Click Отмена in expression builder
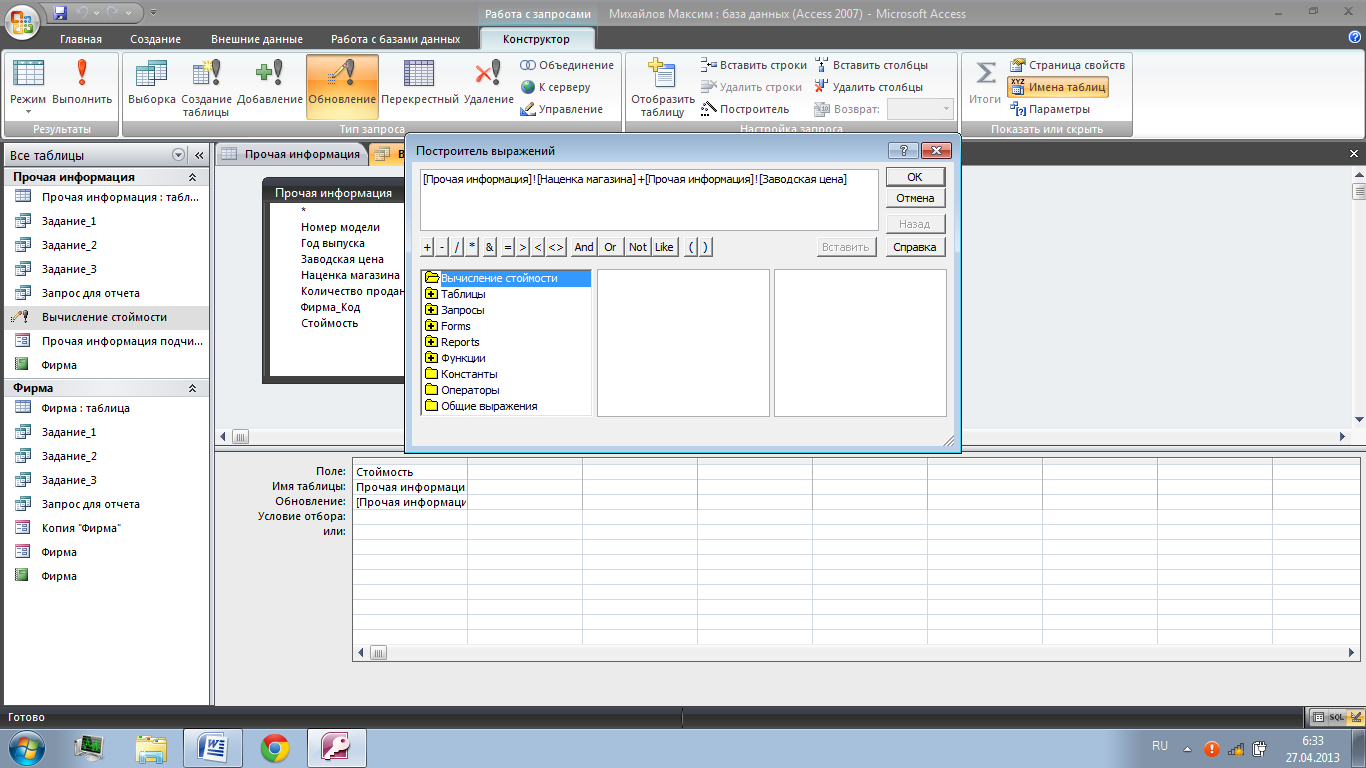 [915, 198]
